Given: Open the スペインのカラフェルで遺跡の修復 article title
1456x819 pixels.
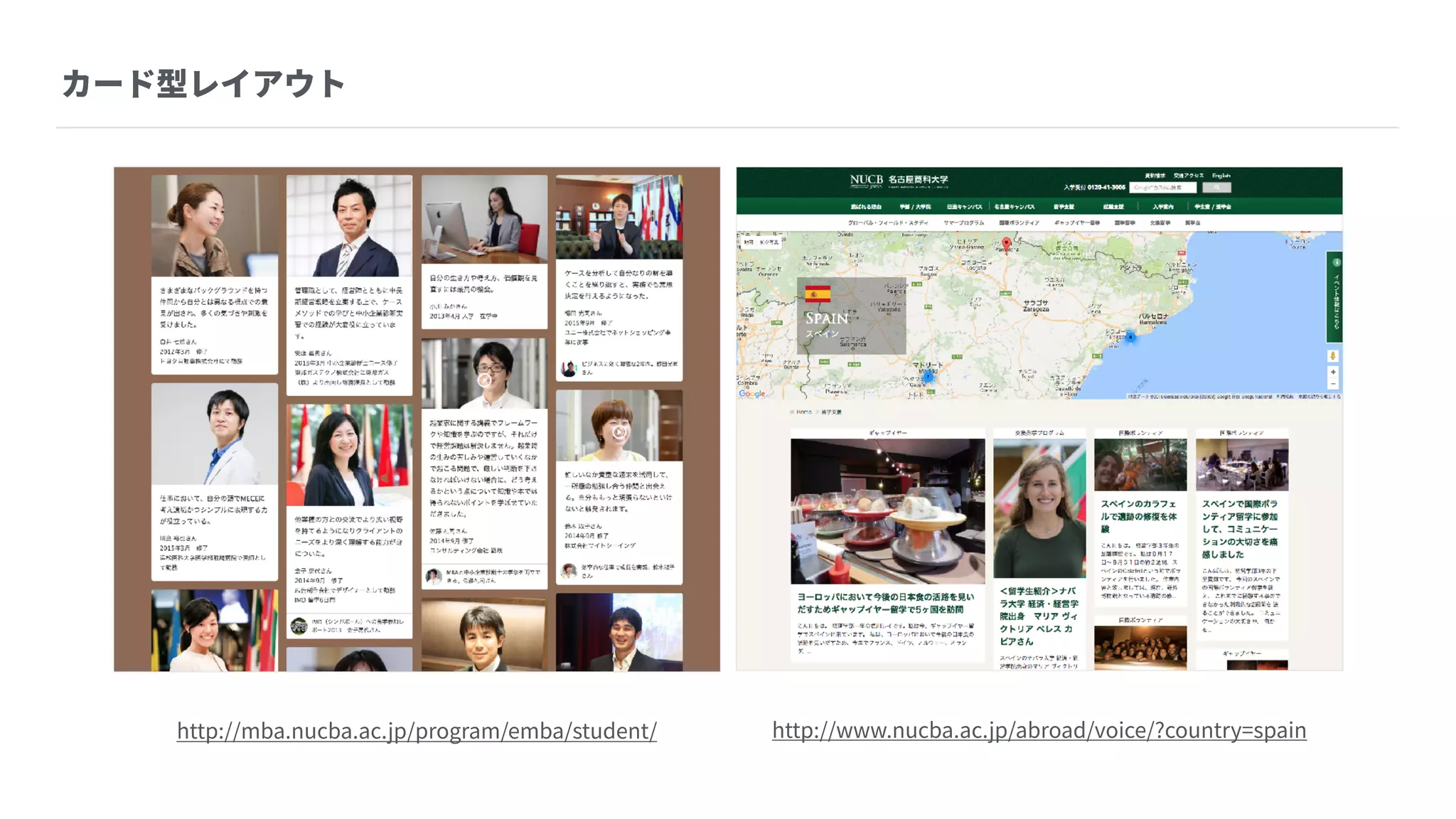Looking at the screenshot, I should pyautogui.click(x=1140, y=516).
